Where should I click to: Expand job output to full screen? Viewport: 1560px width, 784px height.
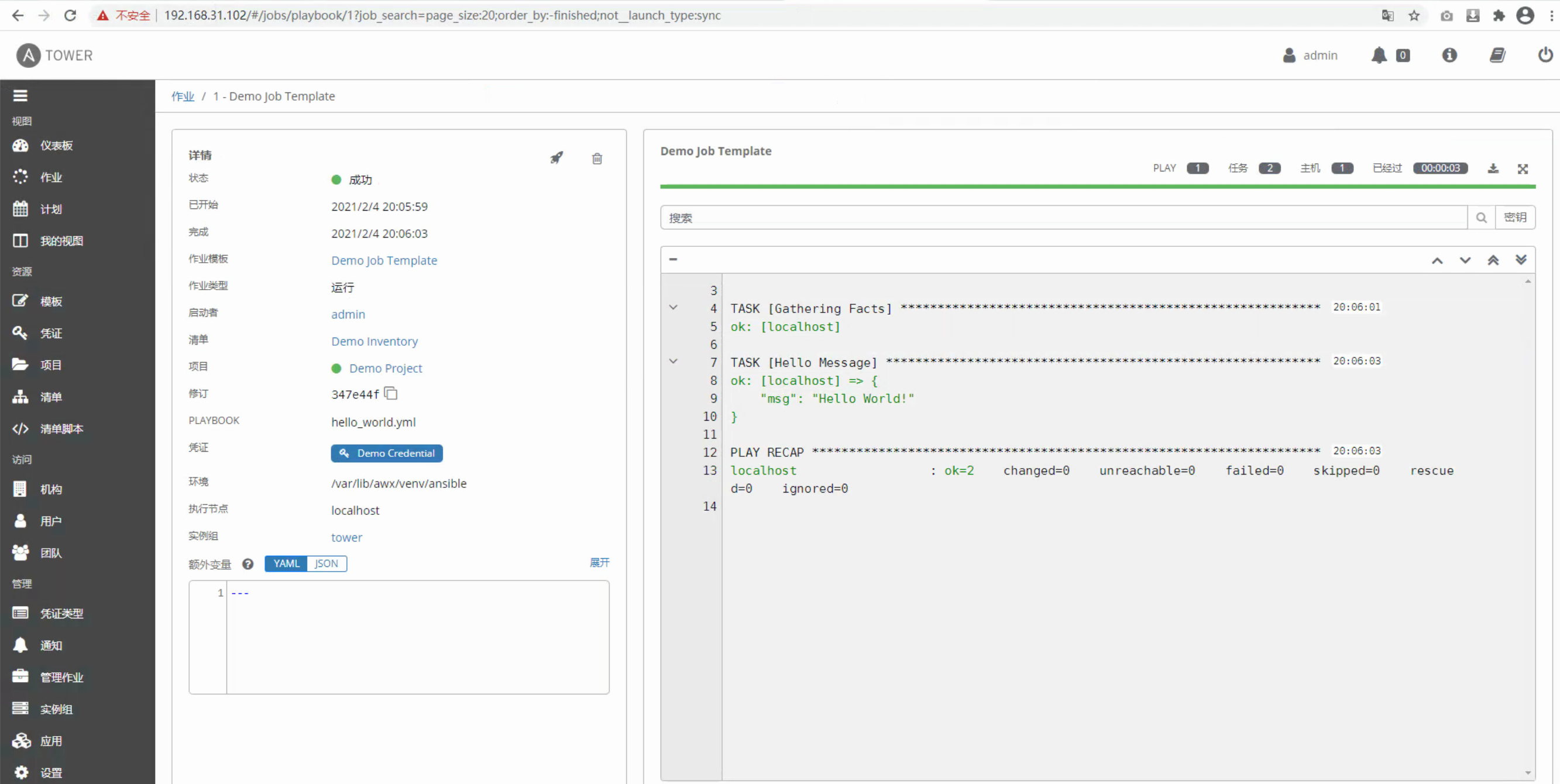coord(1523,169)
